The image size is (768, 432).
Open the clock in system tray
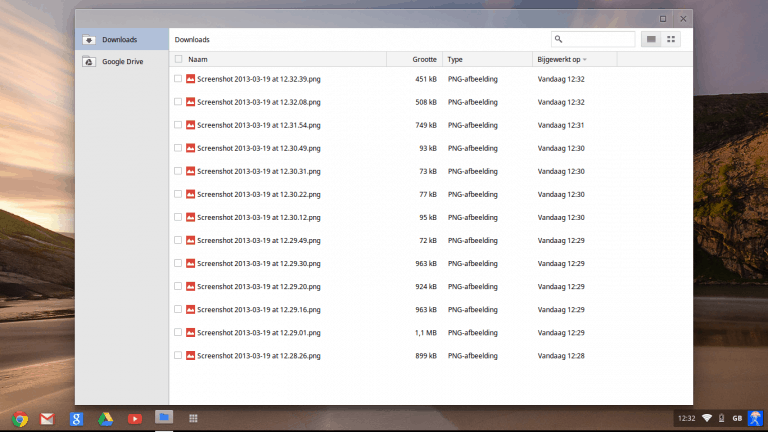686,418
